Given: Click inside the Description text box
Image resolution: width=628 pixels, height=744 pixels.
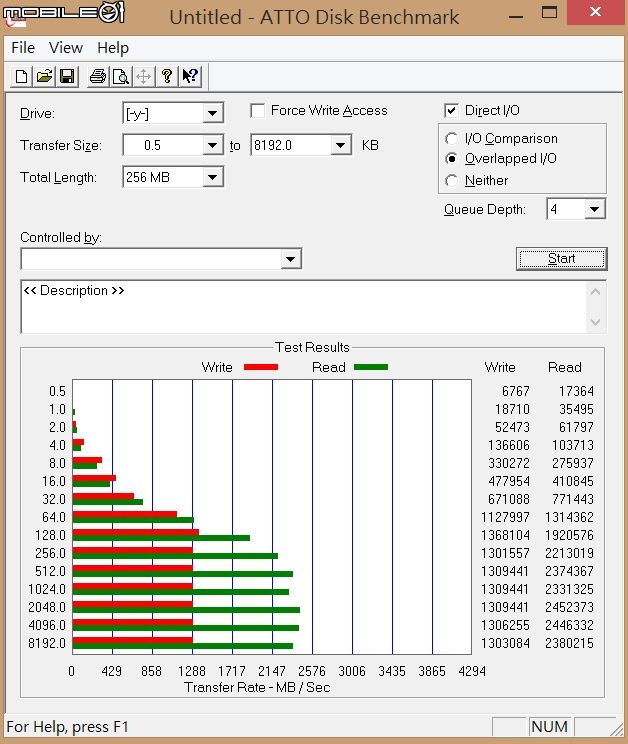Looking at the screenshot, I should tap(304, 307).
